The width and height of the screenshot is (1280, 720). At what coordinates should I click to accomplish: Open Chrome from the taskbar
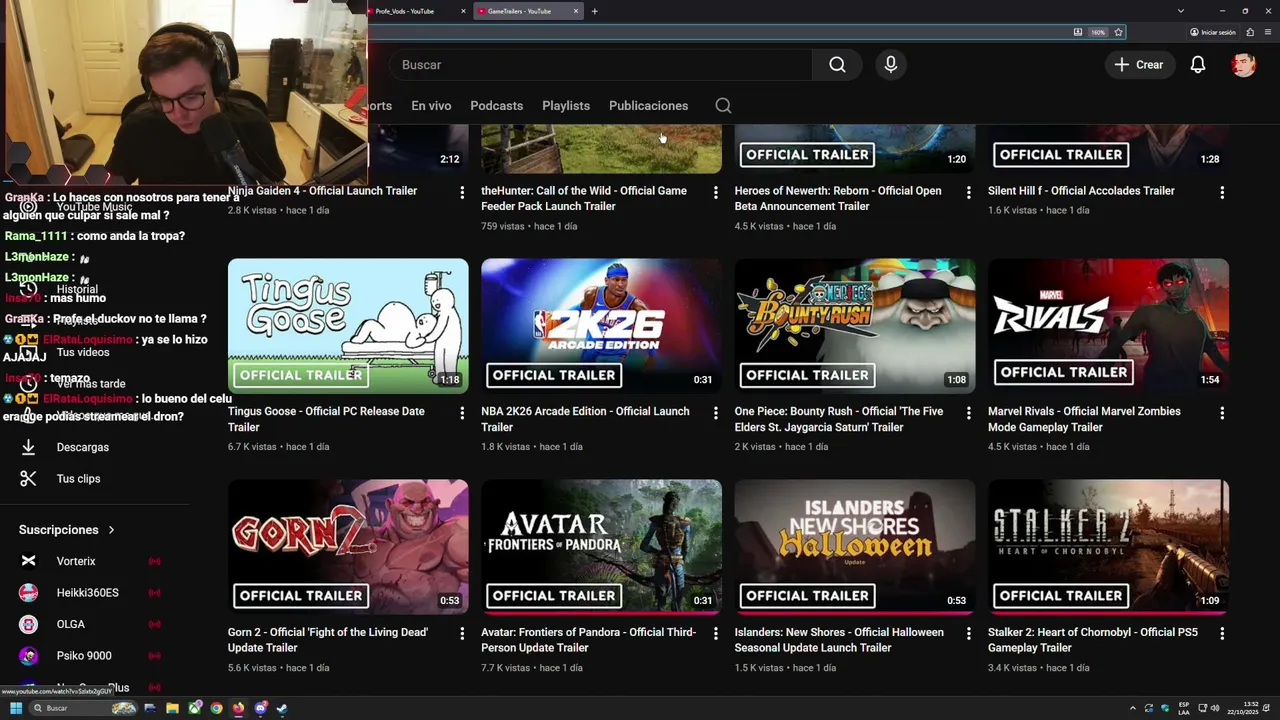(216, 708)
